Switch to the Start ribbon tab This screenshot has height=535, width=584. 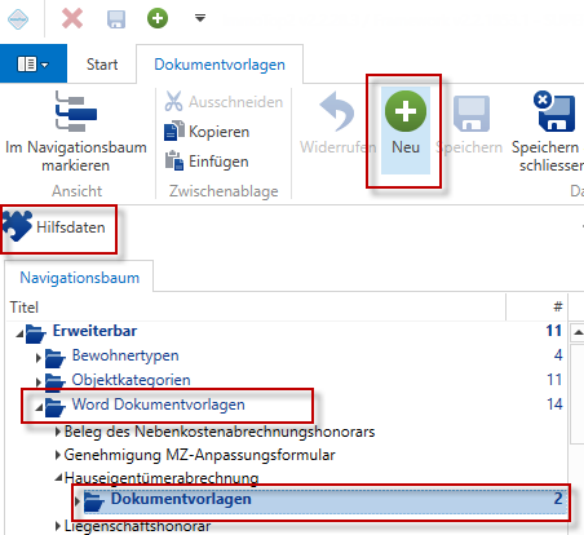pyautogui.click(x=102, y=64)
